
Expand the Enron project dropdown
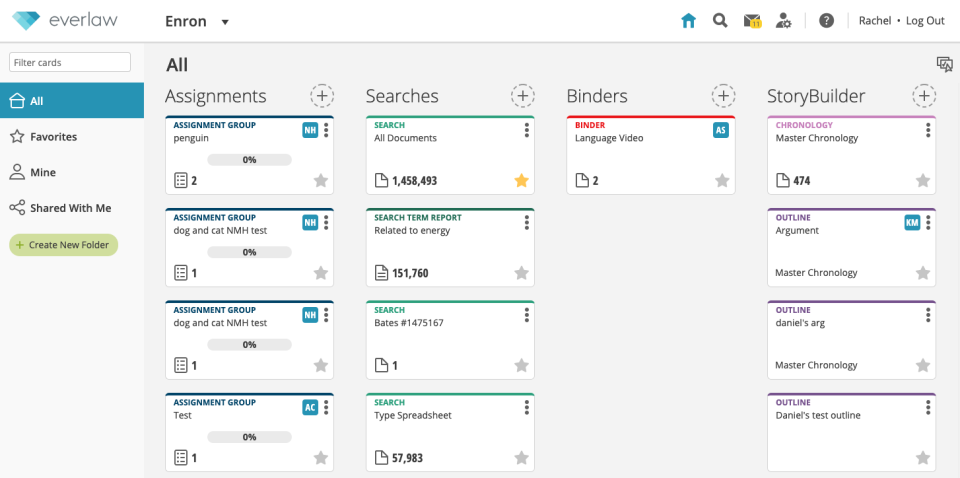pos(225,22)
